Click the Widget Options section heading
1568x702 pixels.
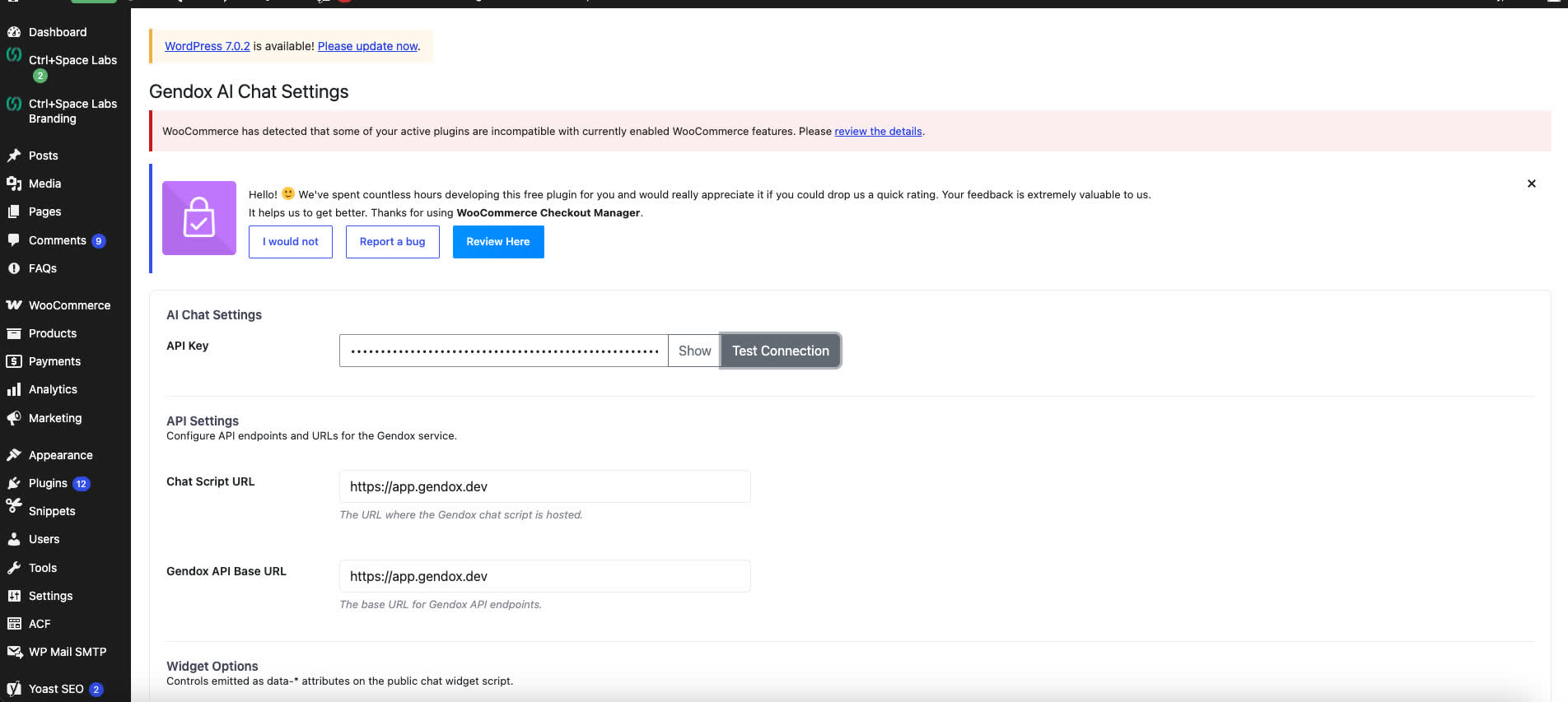[212, 666]
